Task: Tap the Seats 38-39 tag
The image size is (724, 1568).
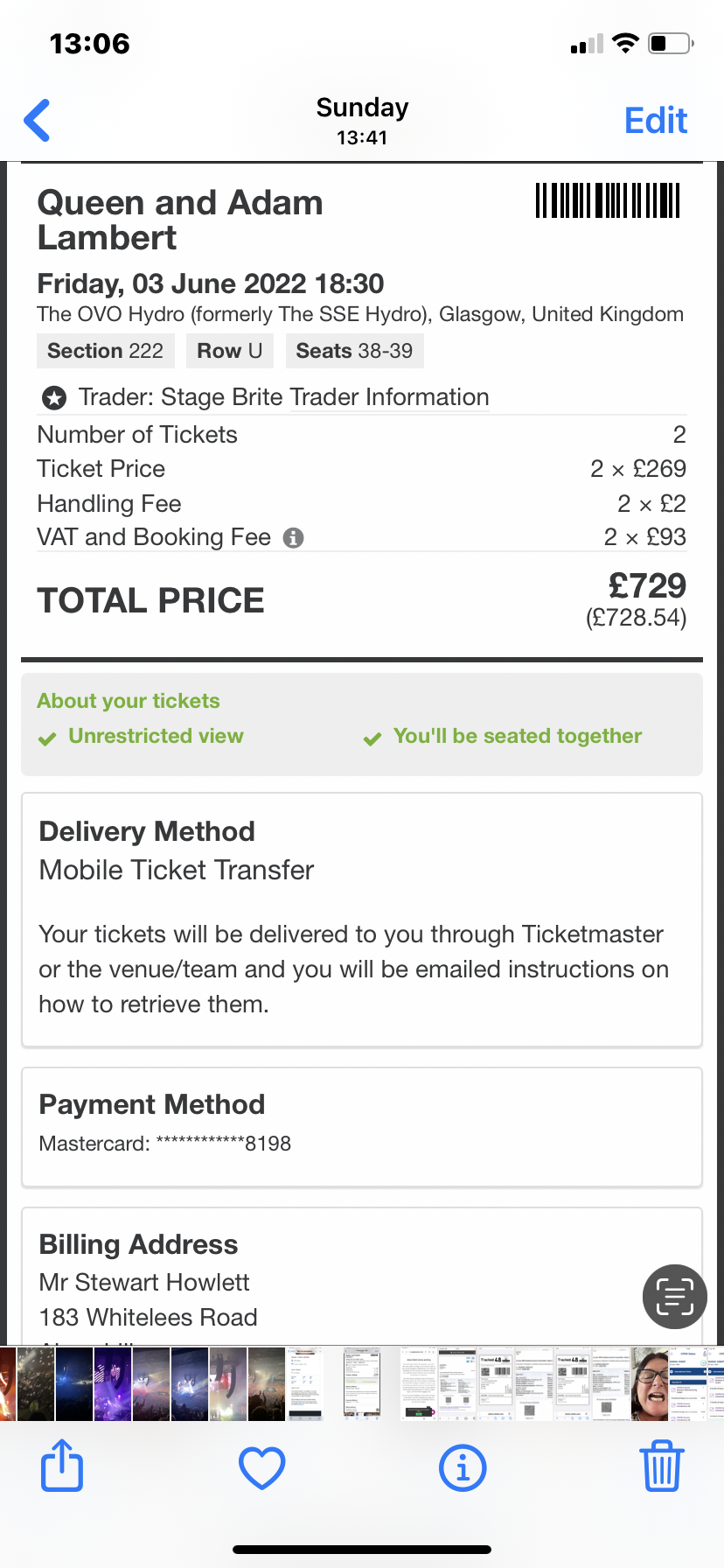Action: coord(354,351)
